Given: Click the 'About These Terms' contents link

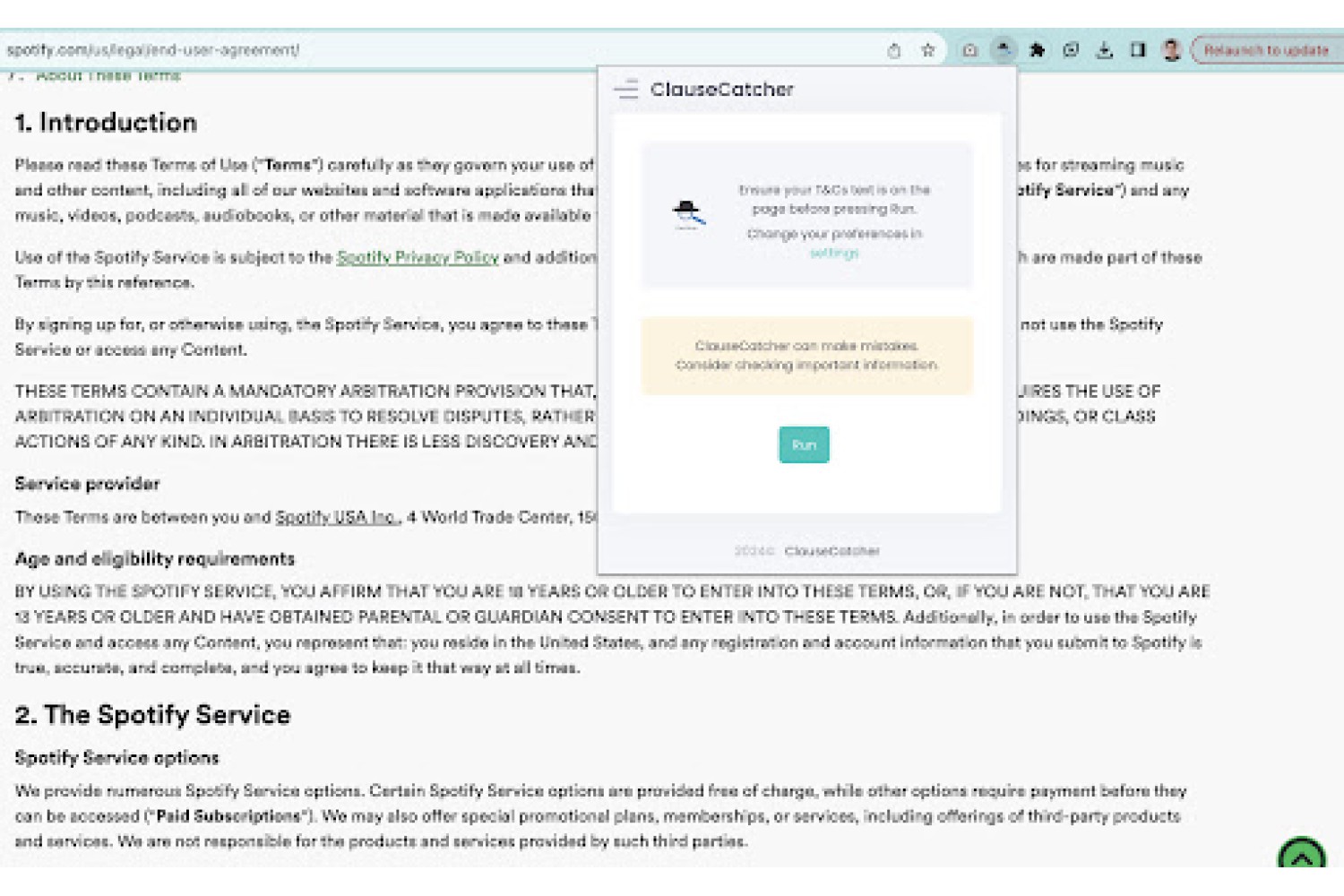Looking at the screenshot, I should (x=108, y=76).
